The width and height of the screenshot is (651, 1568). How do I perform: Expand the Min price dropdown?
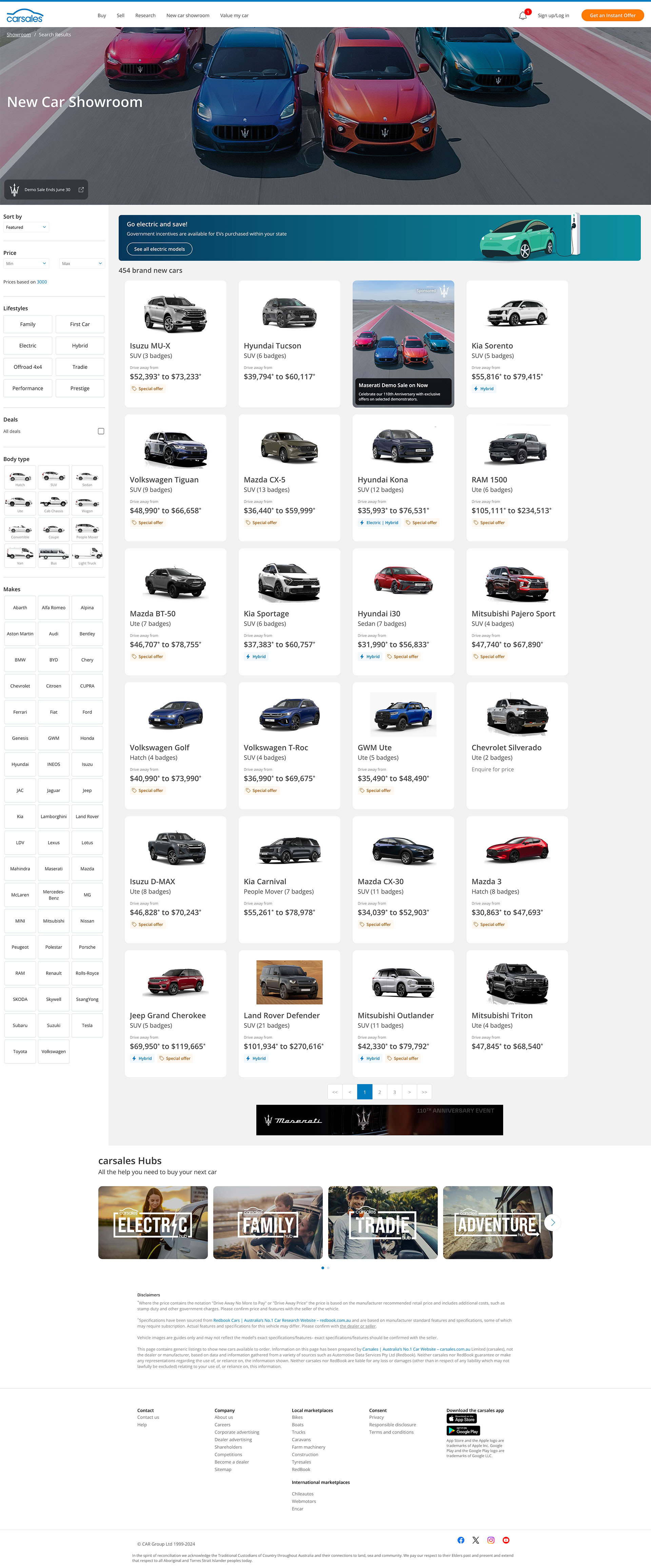click(26, 263)
